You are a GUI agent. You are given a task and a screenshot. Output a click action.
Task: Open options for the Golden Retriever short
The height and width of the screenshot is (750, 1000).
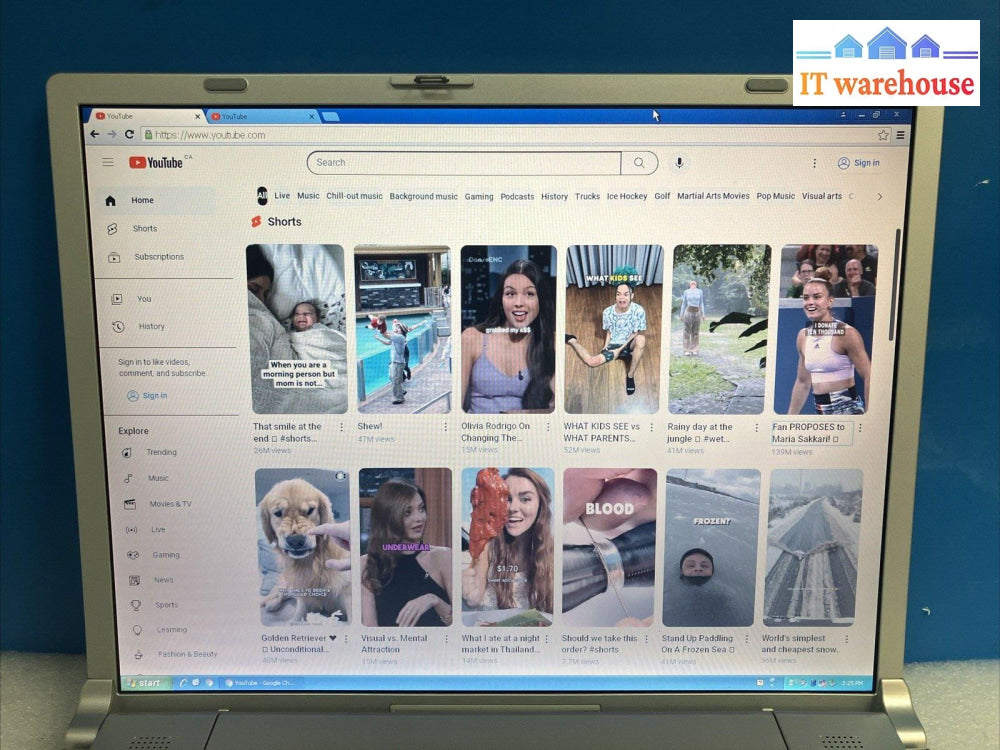pos(346,639)
